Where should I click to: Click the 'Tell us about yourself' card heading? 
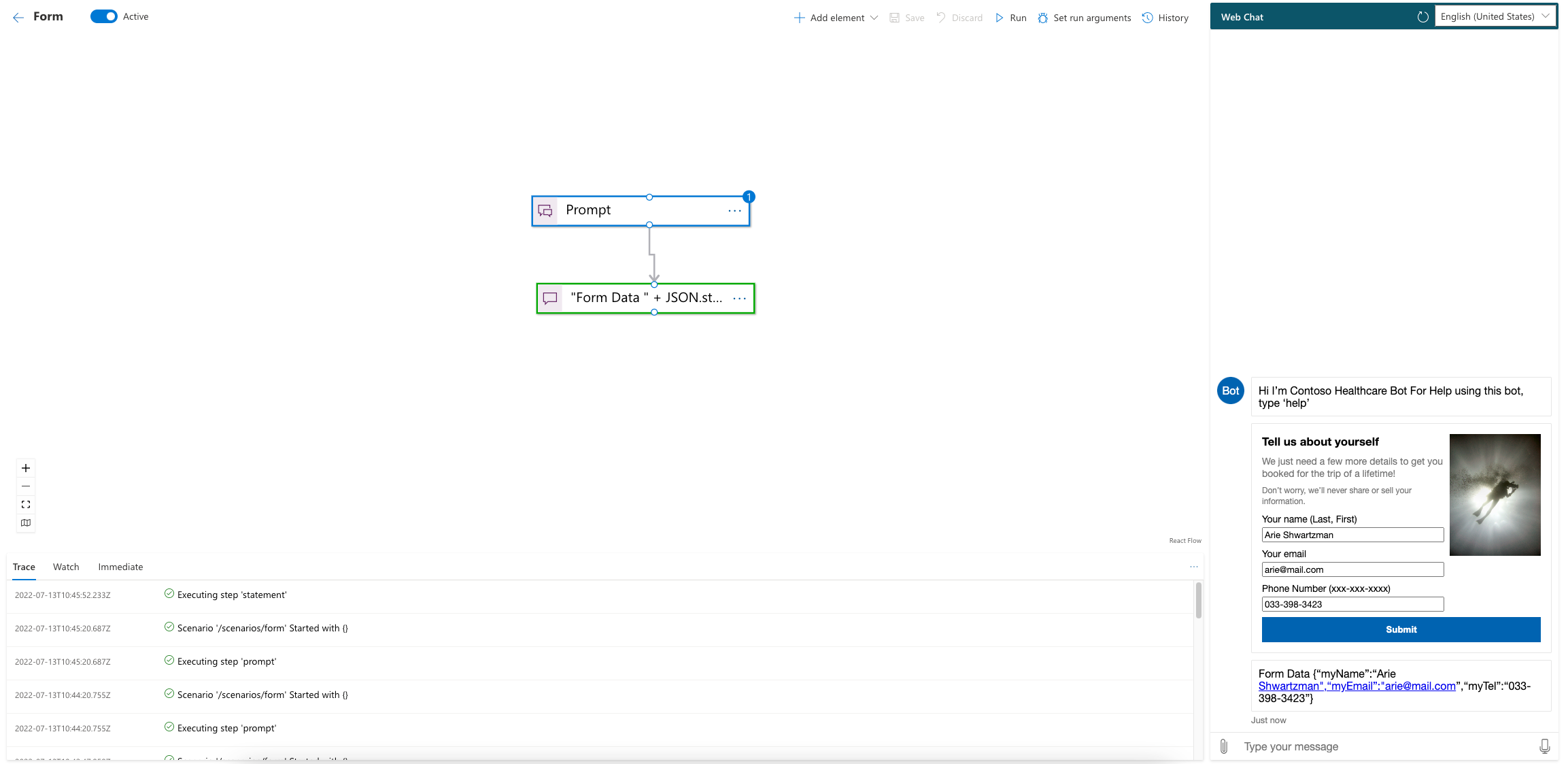click(1320, 442)
